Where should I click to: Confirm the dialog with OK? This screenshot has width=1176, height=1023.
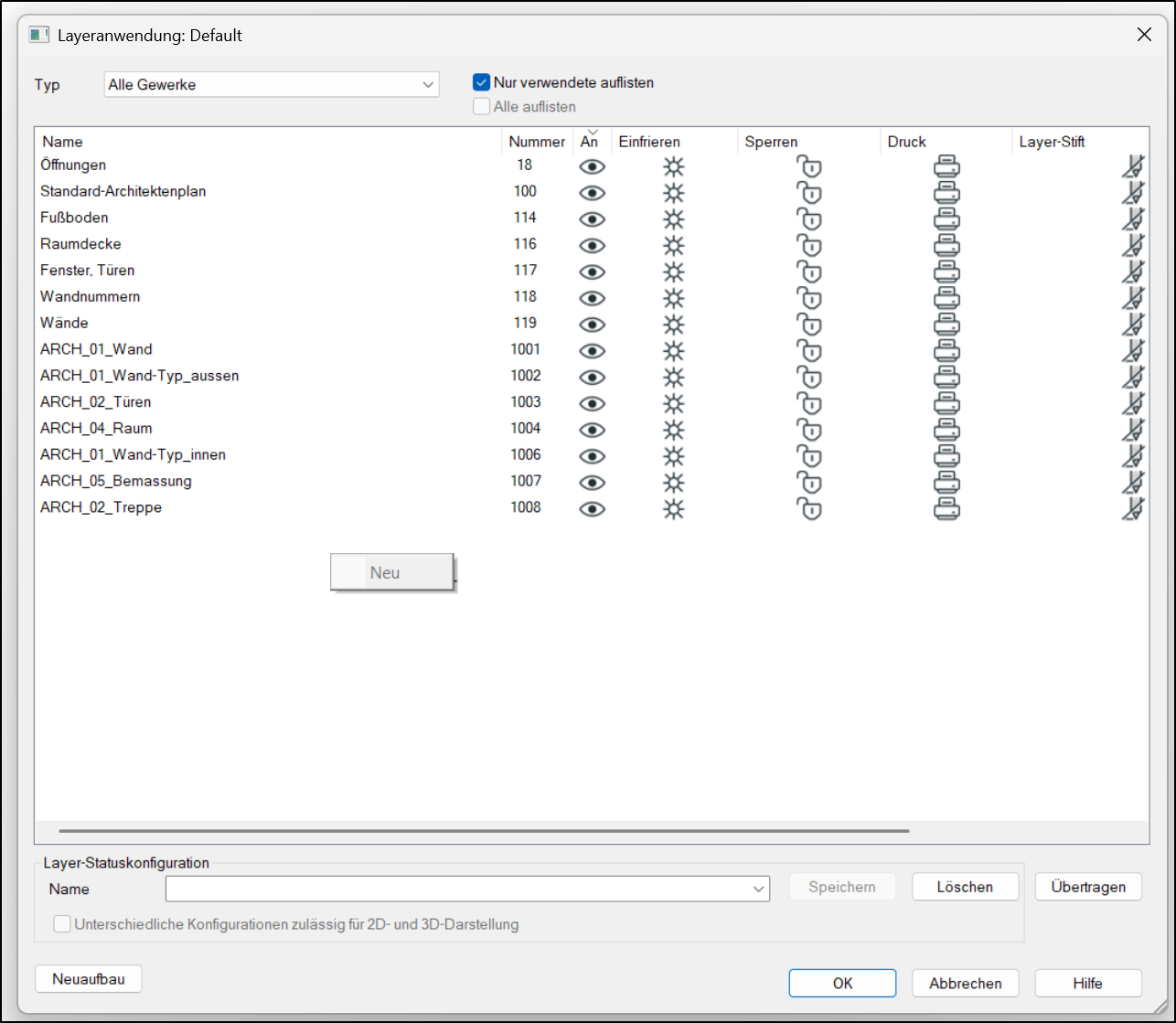pyautogui.click(x=842, y=984)
